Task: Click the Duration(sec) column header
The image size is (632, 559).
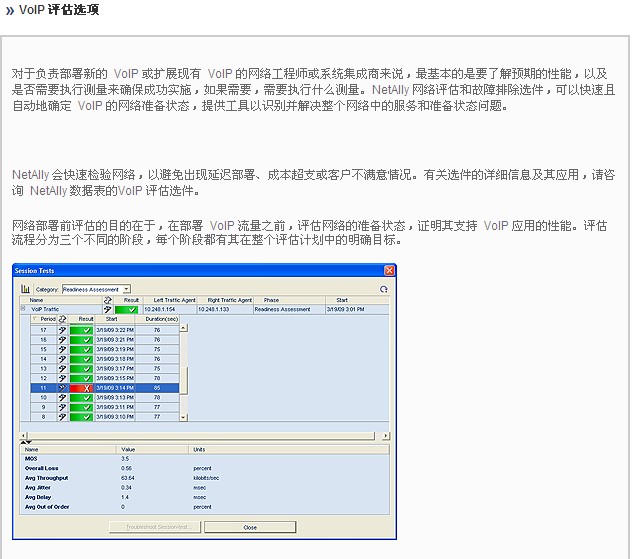Action: click(159, 319)
